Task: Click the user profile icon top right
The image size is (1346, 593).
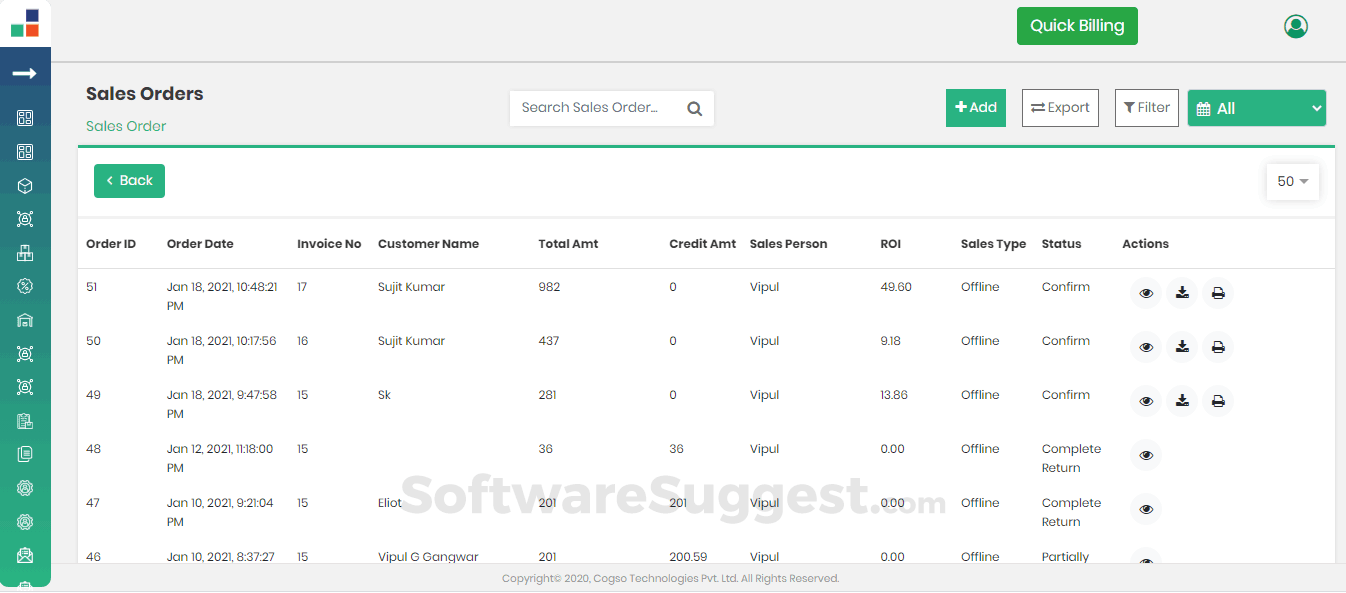Action: pyautogui.click(x=1295, y=26)
